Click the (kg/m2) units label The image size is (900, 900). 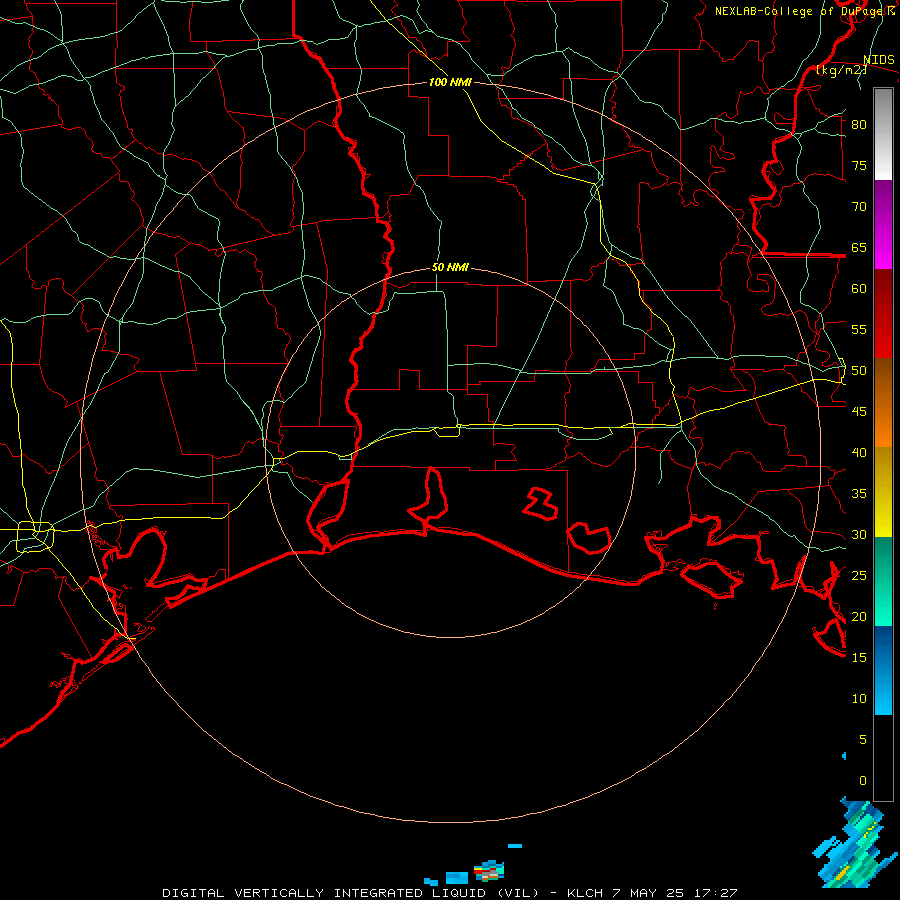841,70
